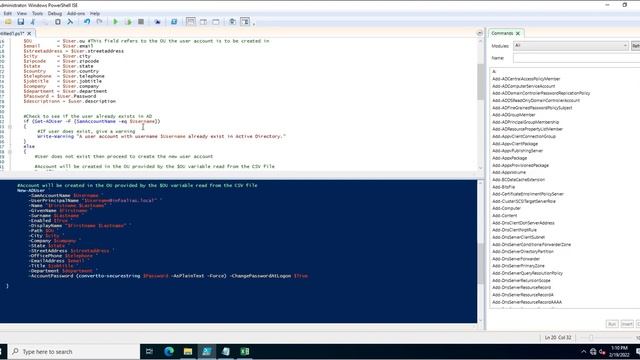This screenshot has height=360, width=640.
Task: Toggle the Show Command Add-on icon
Action: [x=245, y=22]
